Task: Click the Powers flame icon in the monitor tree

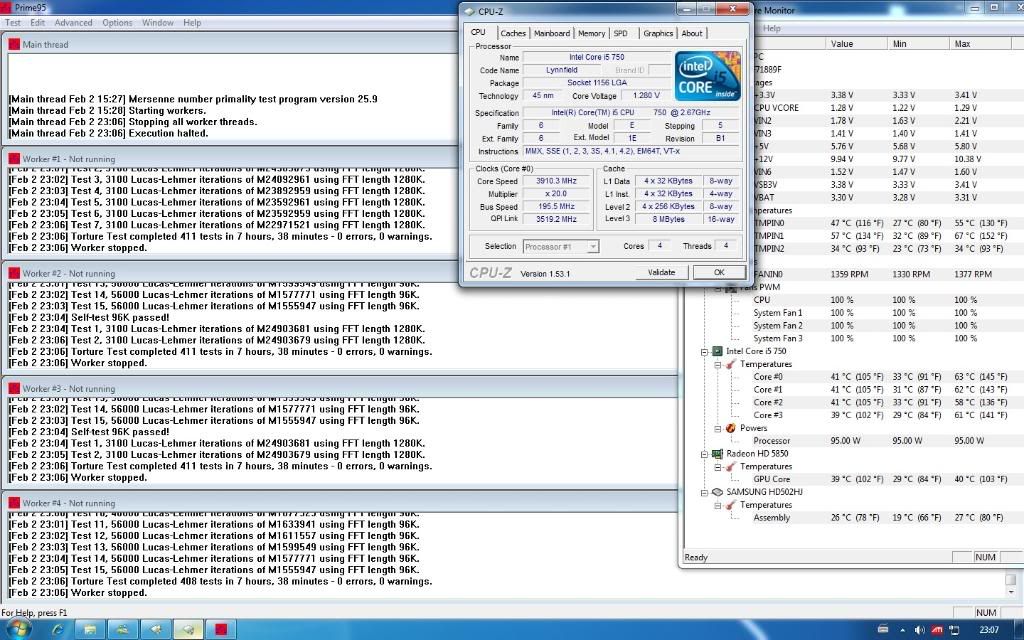Action: [731, 428]
